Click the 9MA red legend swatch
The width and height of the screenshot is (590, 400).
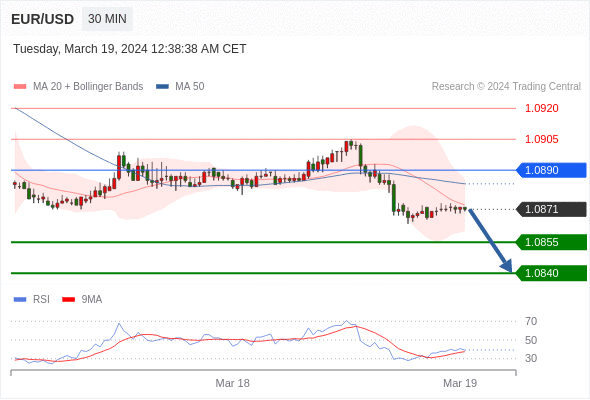click(x=68, y=300)
